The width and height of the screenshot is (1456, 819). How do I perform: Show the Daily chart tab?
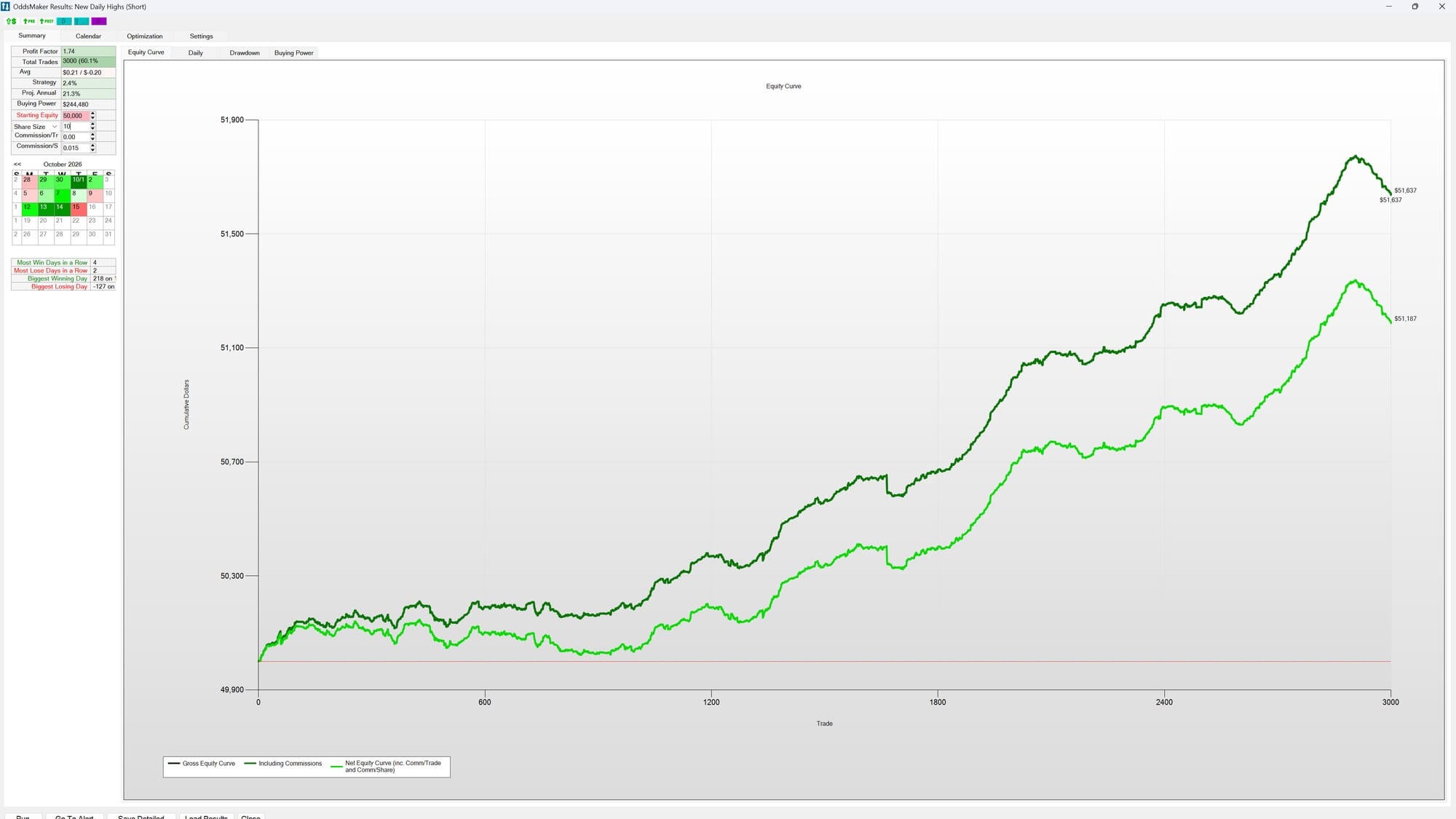click(x=196, y=53)
